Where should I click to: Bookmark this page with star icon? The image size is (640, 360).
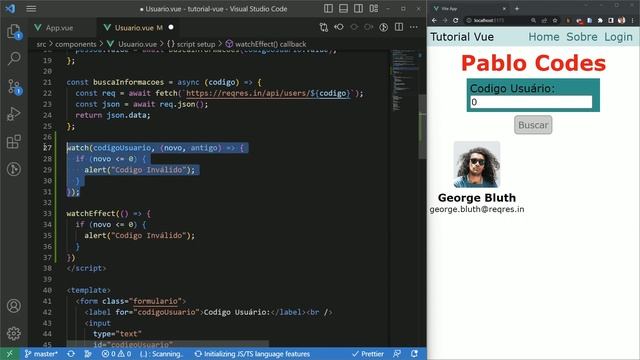click(x=555, y=20)
